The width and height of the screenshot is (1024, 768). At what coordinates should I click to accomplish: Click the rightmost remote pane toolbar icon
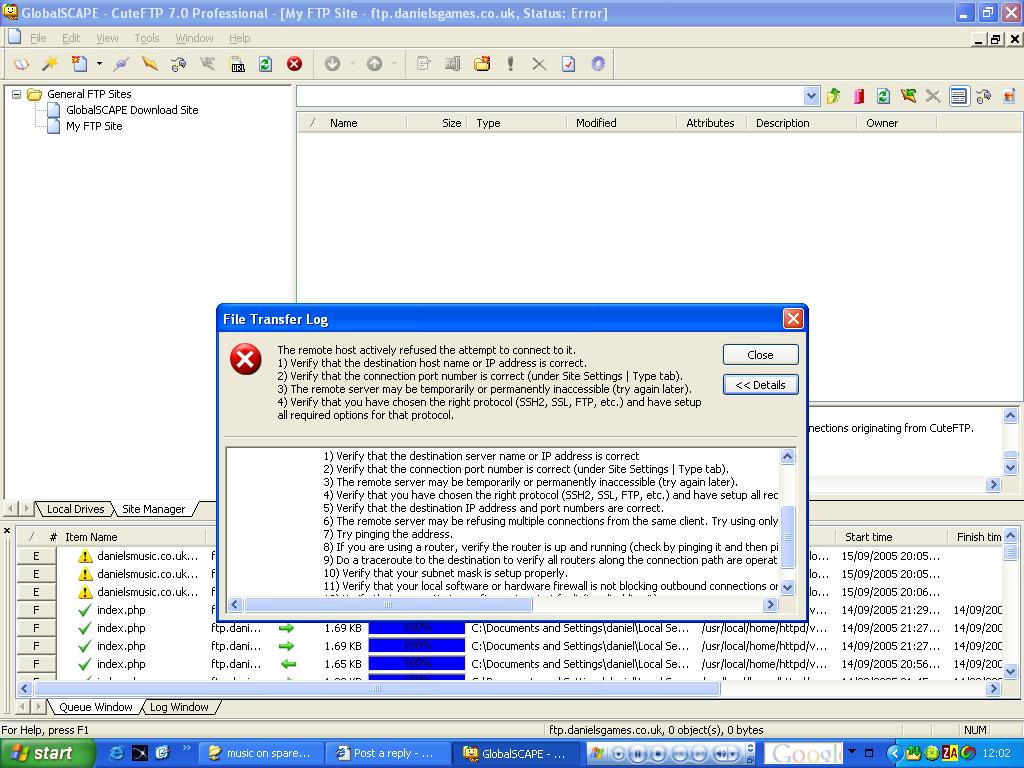pos(1009,97)
